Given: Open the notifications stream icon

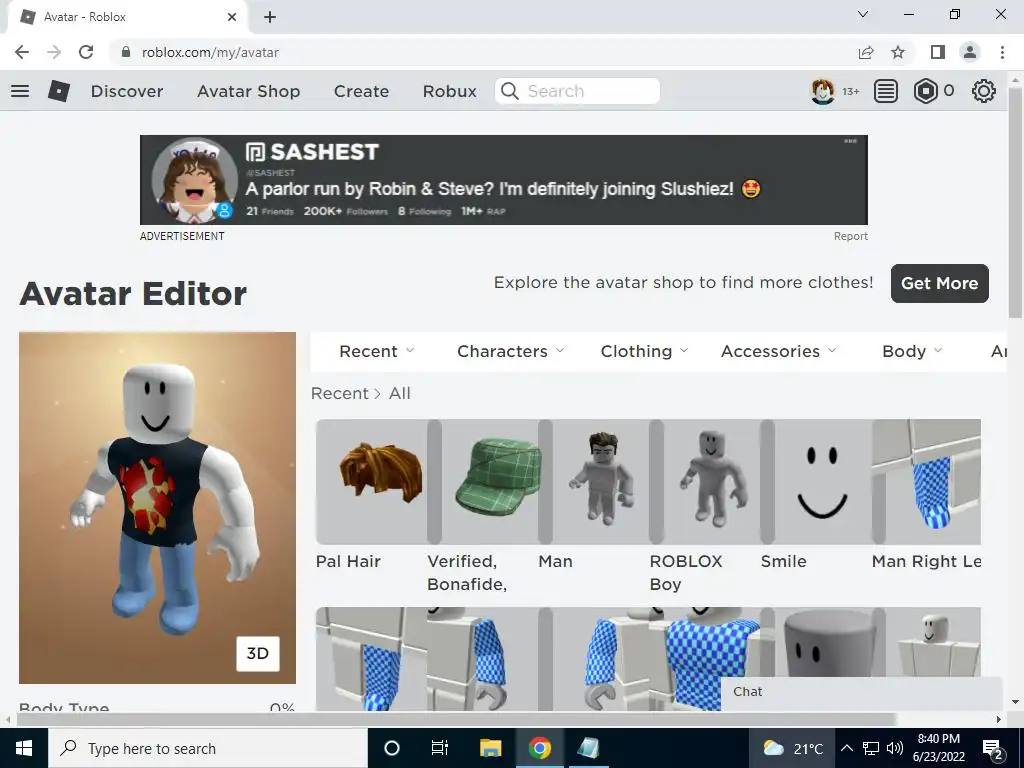Looking at the screenshot, I should [x=886, y=91].
